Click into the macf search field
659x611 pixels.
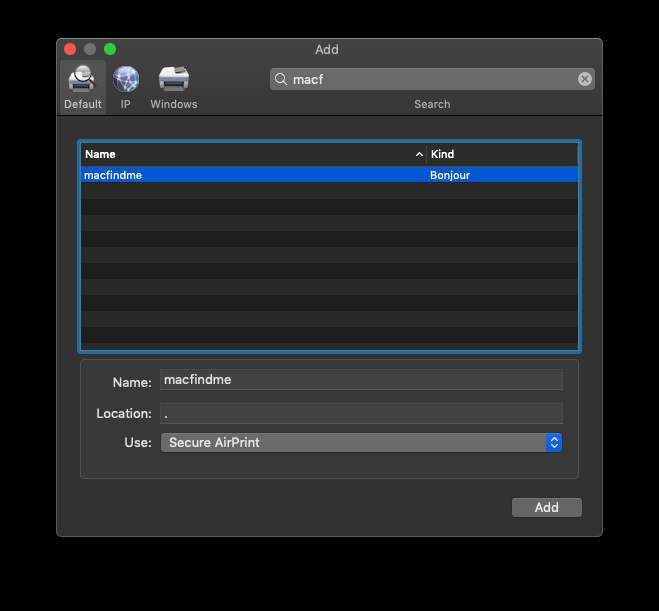click(432, 79)
